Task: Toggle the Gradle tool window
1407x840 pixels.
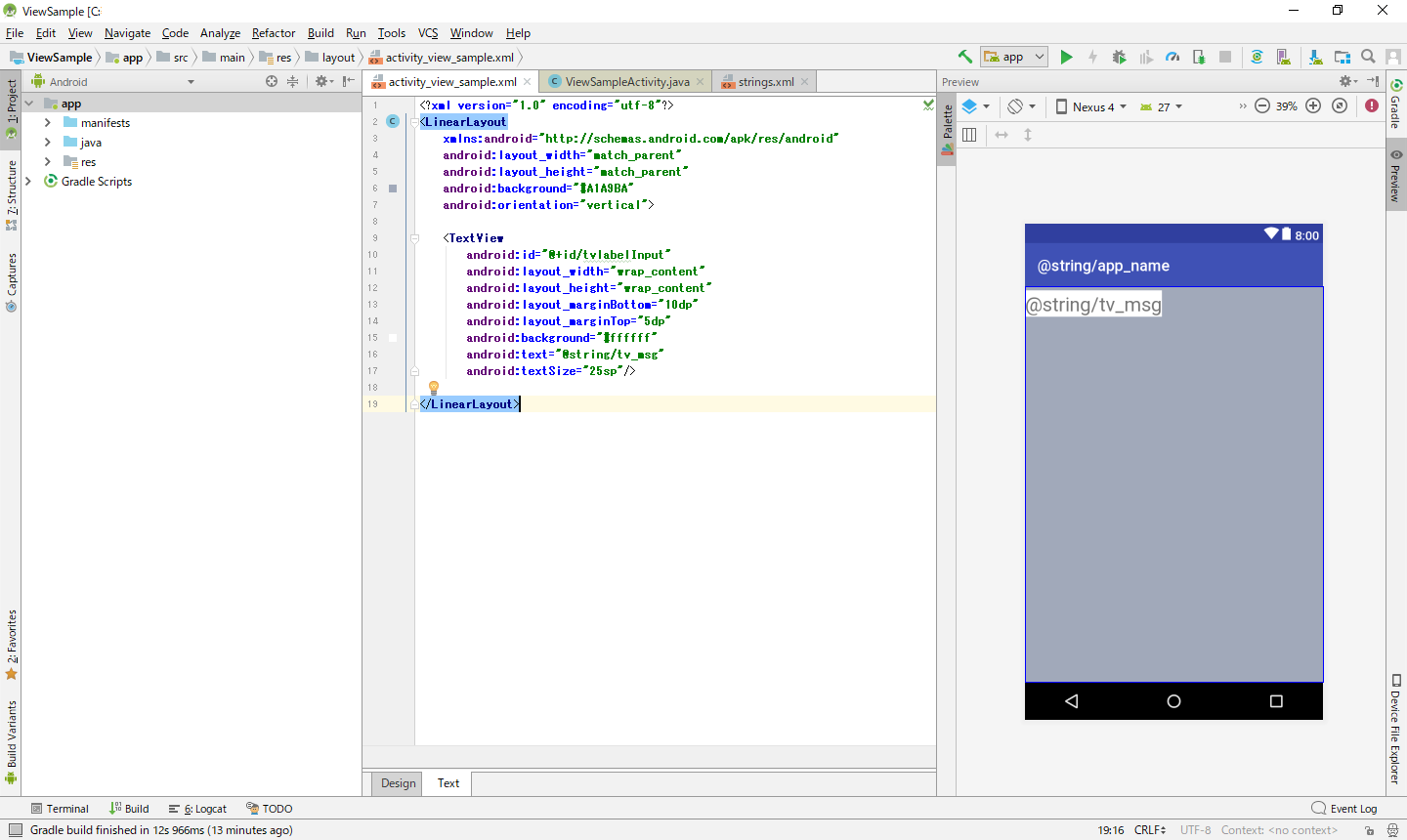Action: click(x=1395, y=105)
